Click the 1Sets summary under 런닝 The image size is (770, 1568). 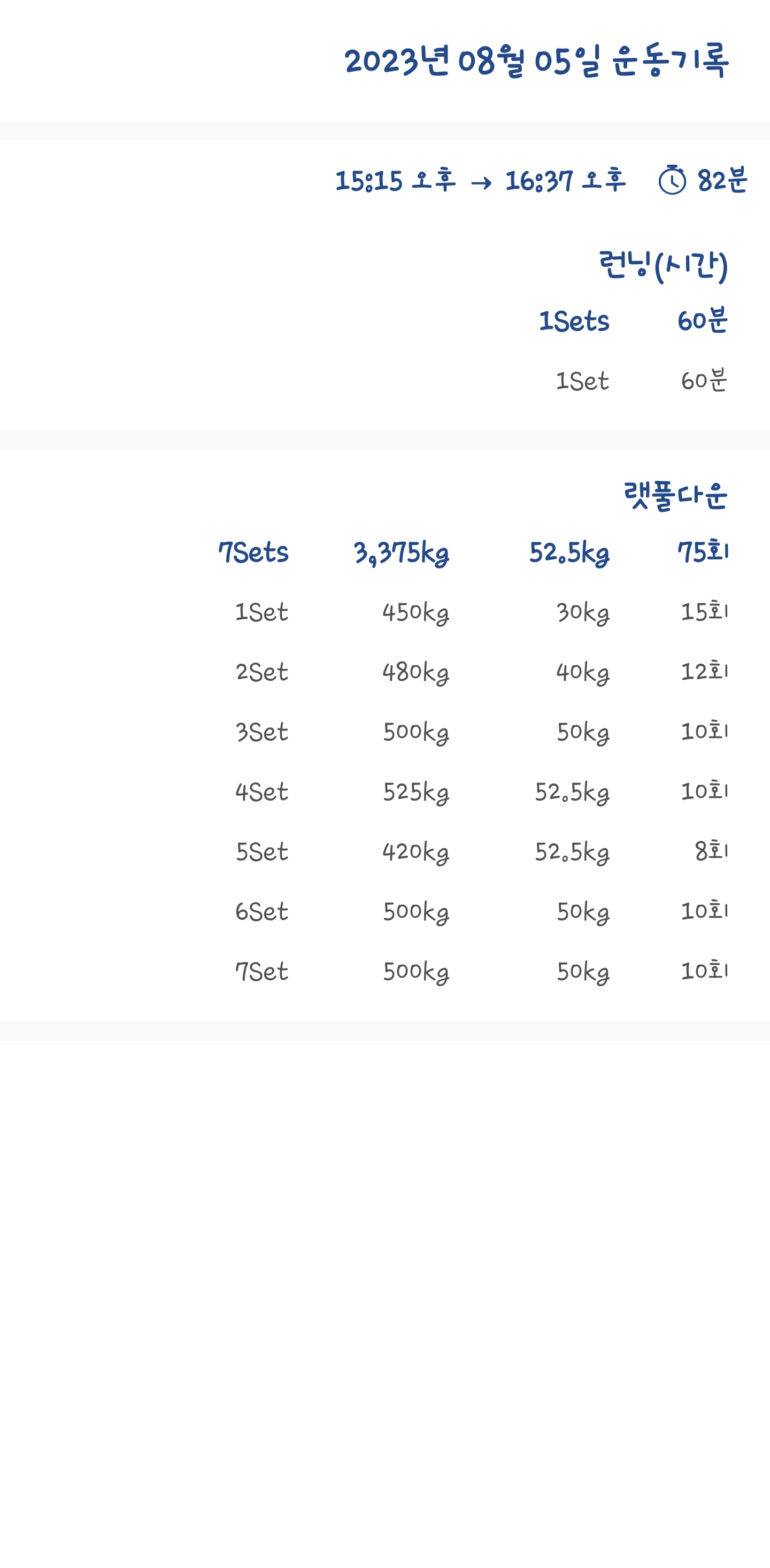pyautogui.click(x=574, y=321)
